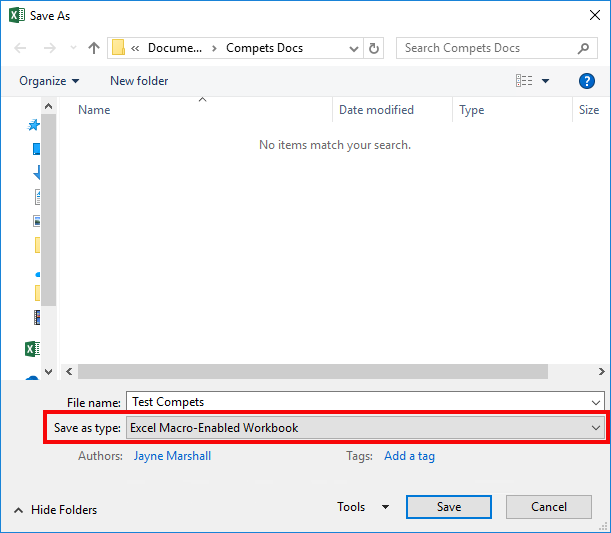Click file list horizontal scroll left arrow
The height and width of the screenshot is (533, 611).
pyautogui.click(x=69, y=372)
